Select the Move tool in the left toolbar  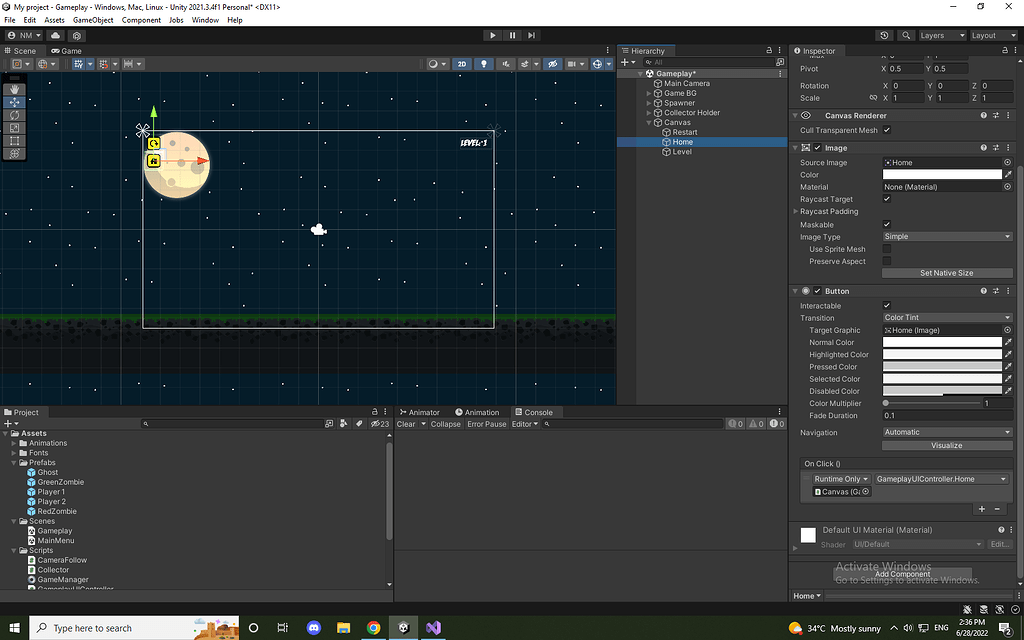14,102
